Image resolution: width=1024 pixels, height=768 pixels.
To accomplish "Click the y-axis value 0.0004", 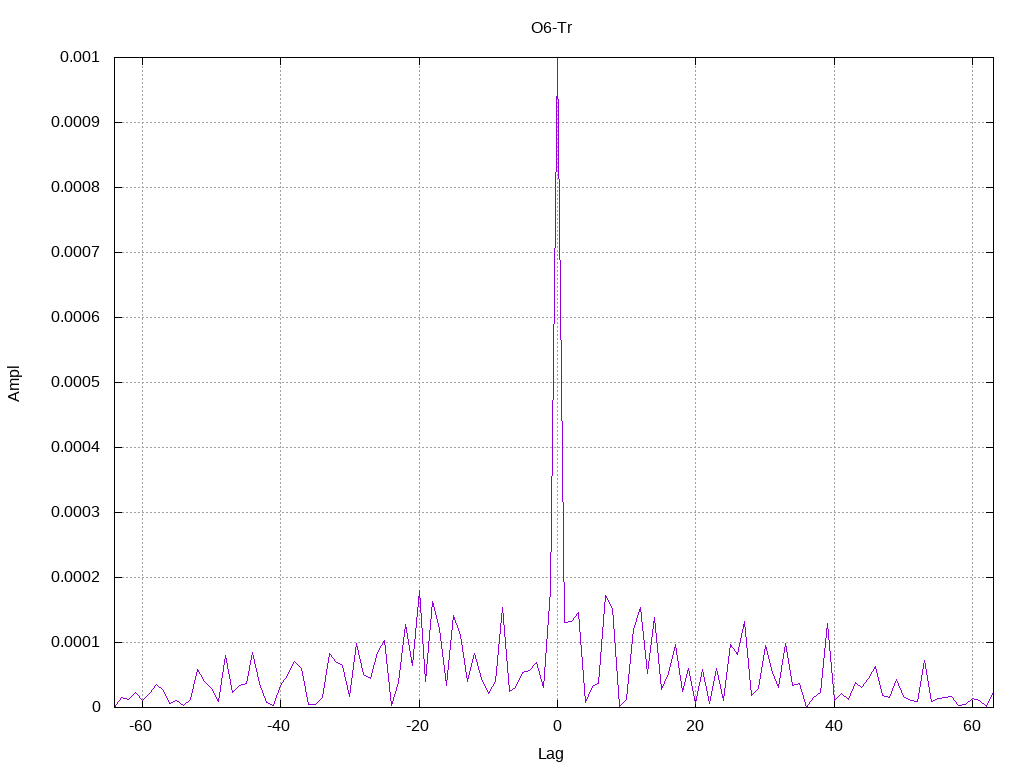I will click(x=76, y=447).
